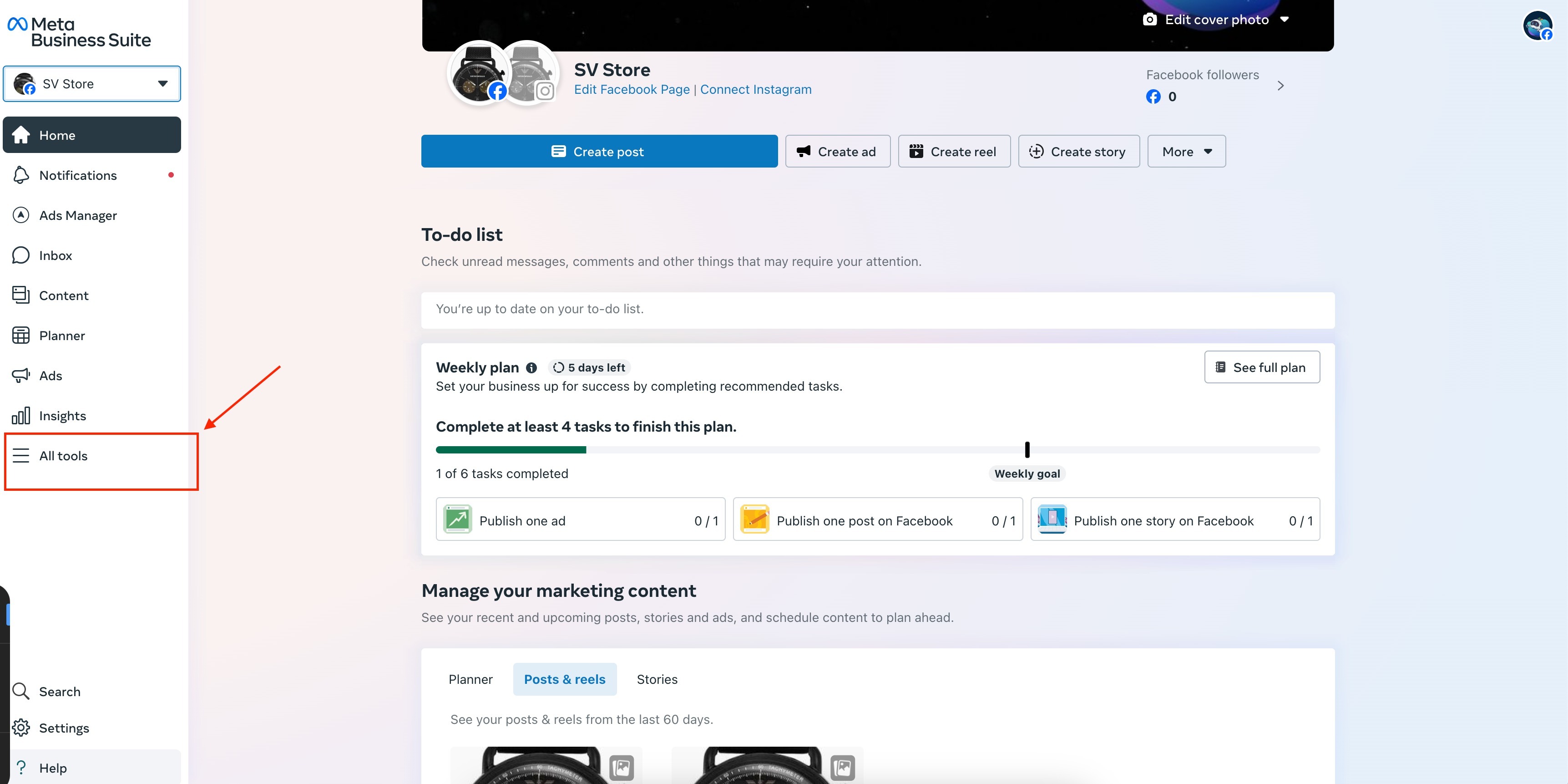
Task: Open the Notifications bell icon
Action: (20, 175)
